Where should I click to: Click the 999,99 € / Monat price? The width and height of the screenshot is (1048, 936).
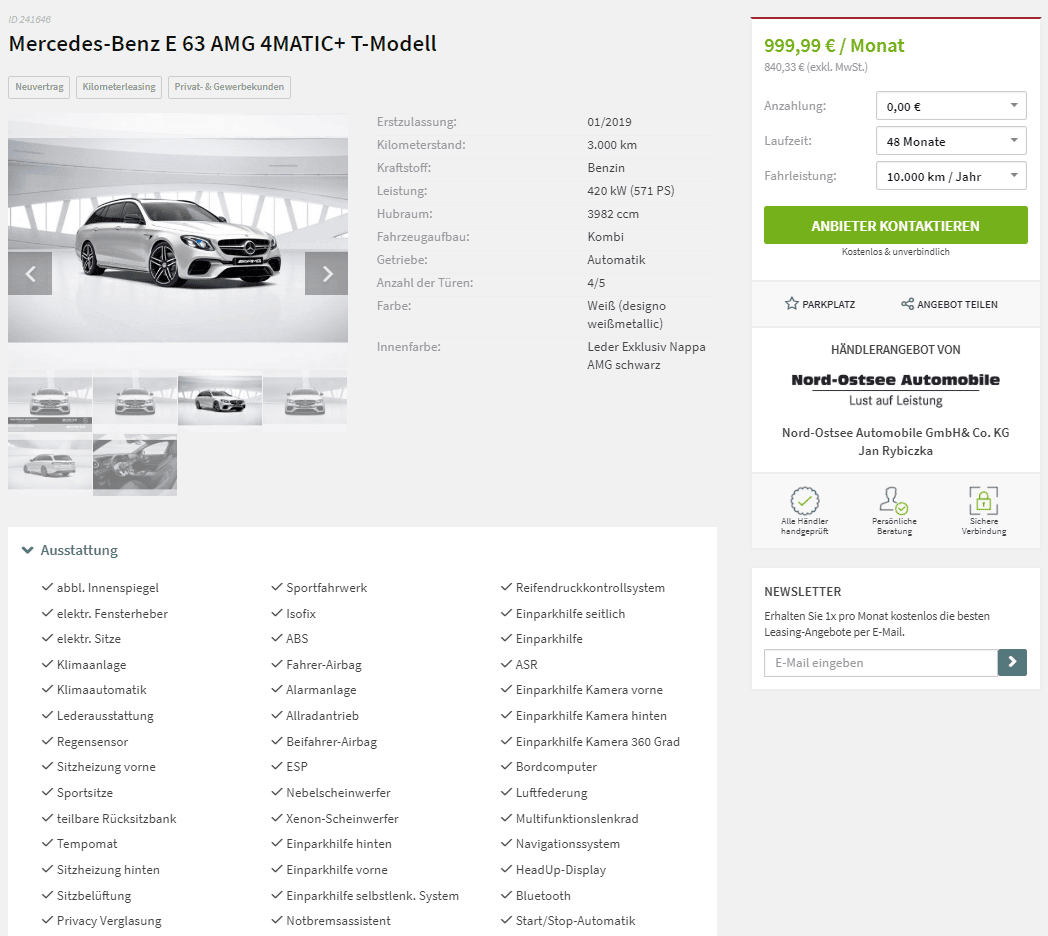pos(834,45)
